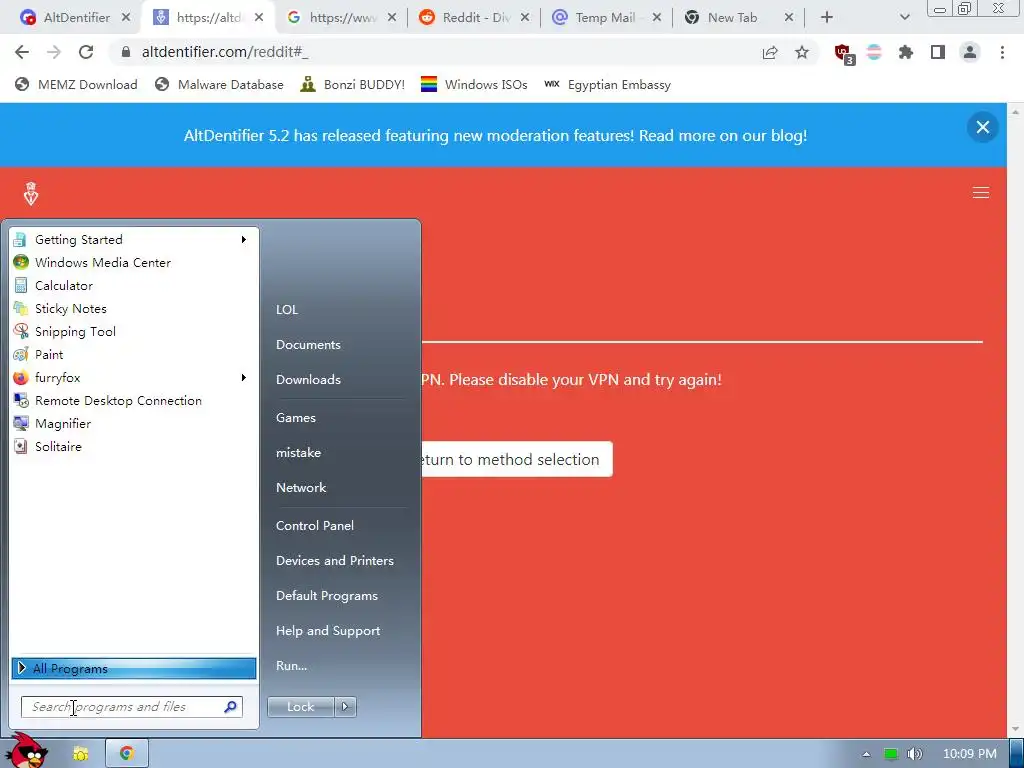The width and height of the screenshot is (1024, 768).
Task: Dismiss the AltDentifier 5.2 announcement banner
Action: pyautogui.click(x=983, y=127)
